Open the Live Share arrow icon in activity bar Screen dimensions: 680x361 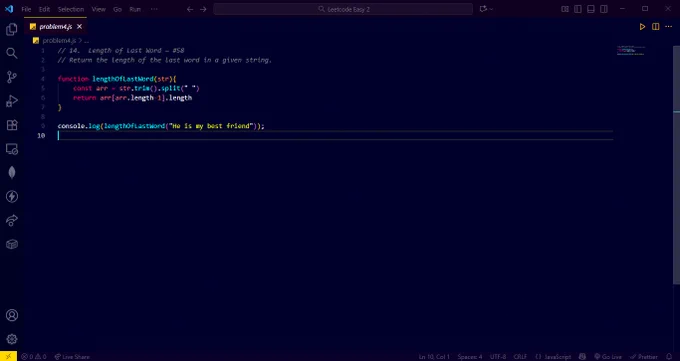12,220
